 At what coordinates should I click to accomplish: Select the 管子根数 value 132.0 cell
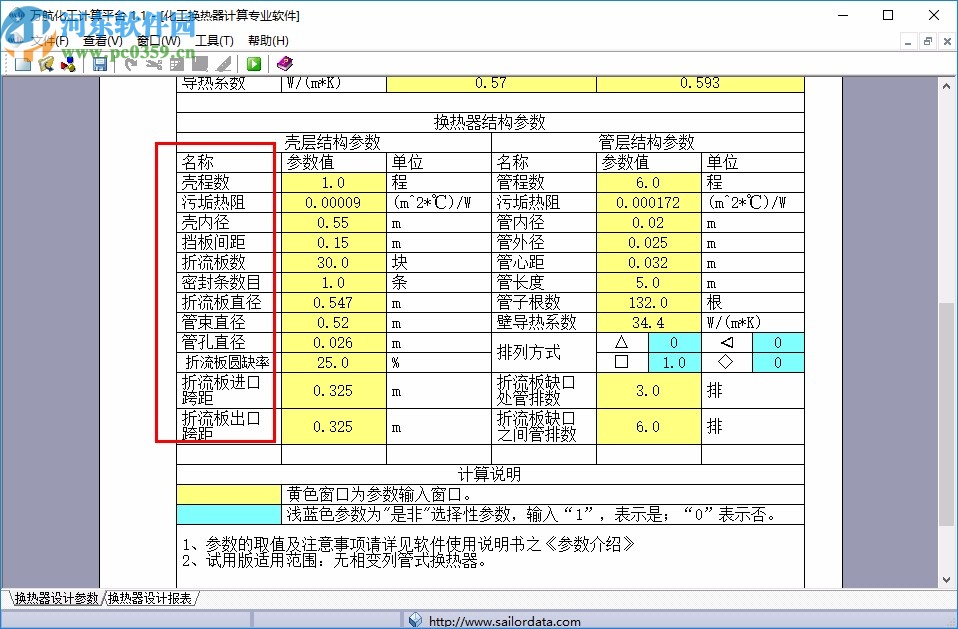click(649, 303)
